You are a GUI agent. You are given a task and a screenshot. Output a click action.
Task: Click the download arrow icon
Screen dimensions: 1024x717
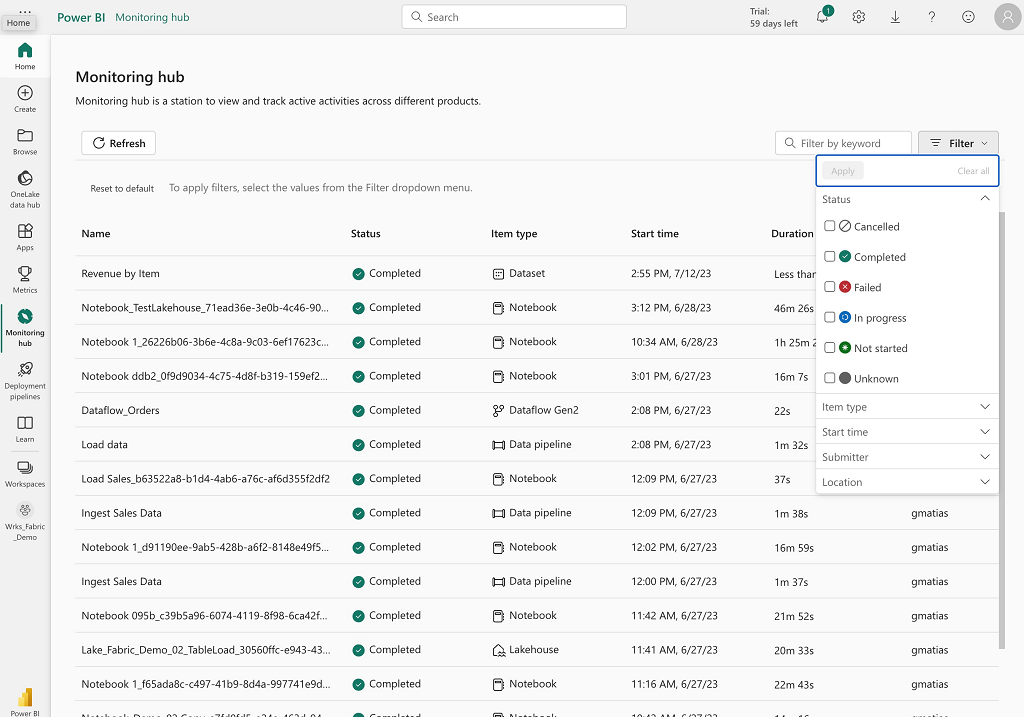click(895, 17)
